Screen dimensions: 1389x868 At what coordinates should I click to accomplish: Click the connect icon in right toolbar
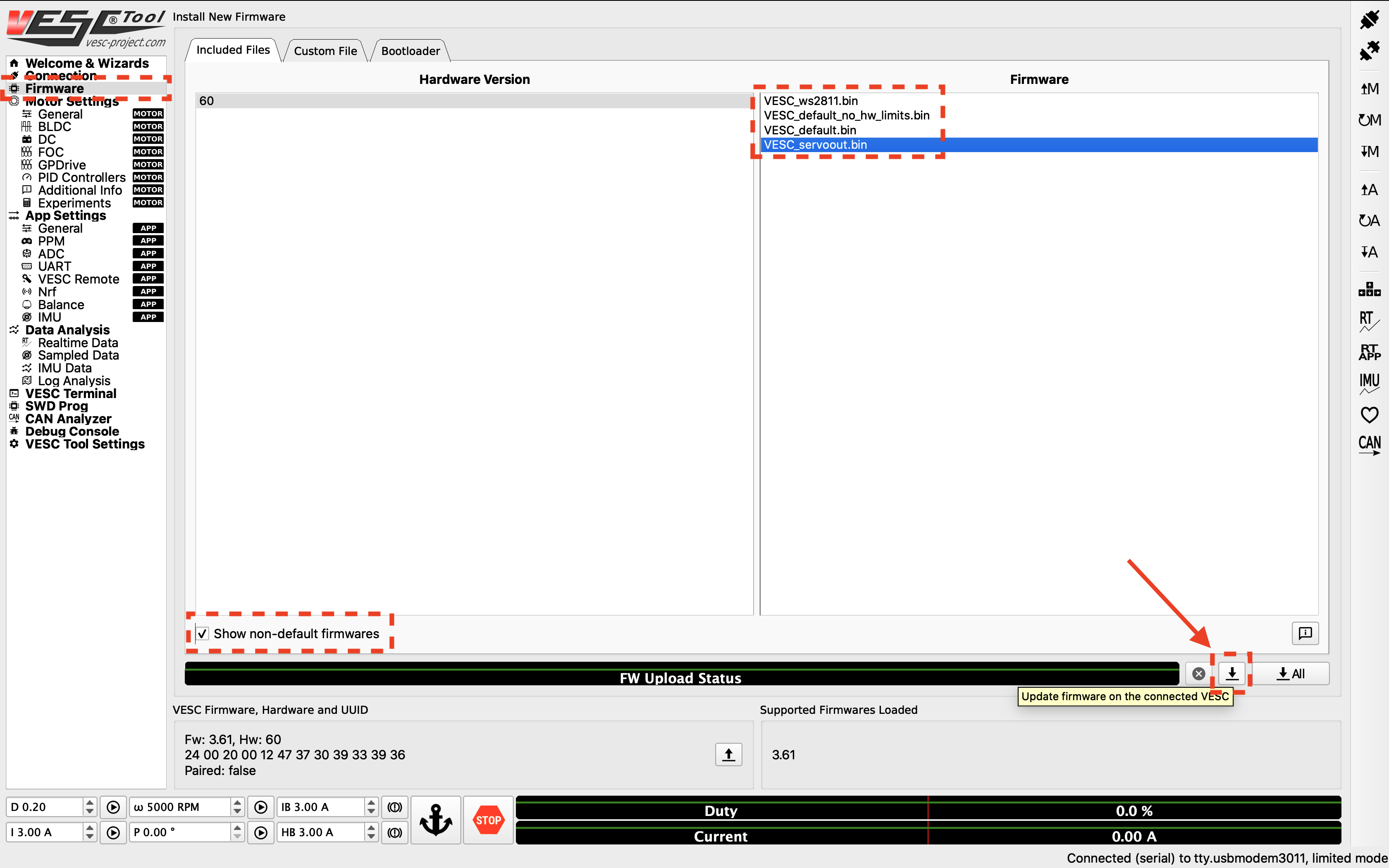coord(1370,19)
